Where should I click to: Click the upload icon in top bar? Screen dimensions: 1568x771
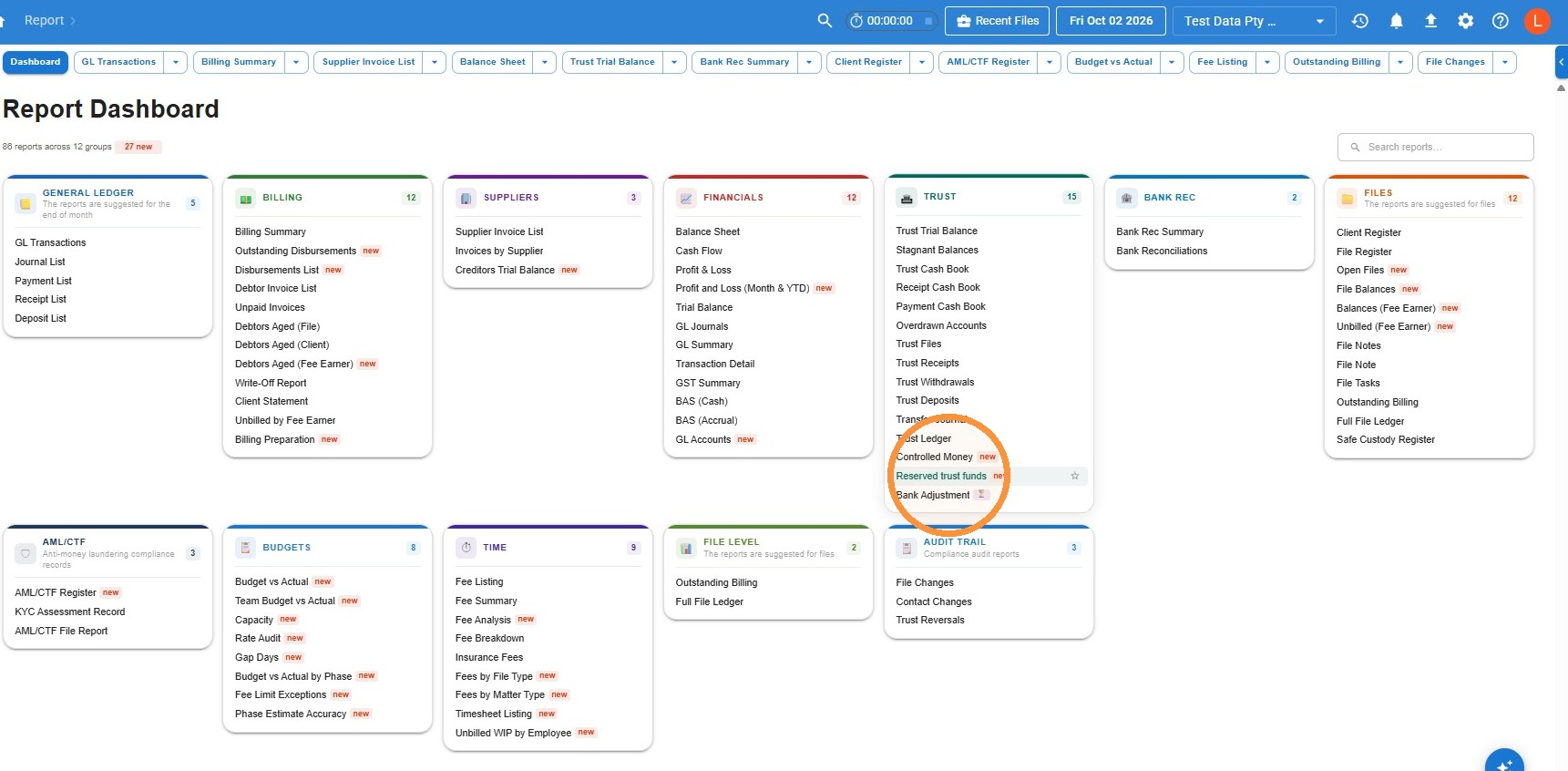click(x=1430, y=20)
